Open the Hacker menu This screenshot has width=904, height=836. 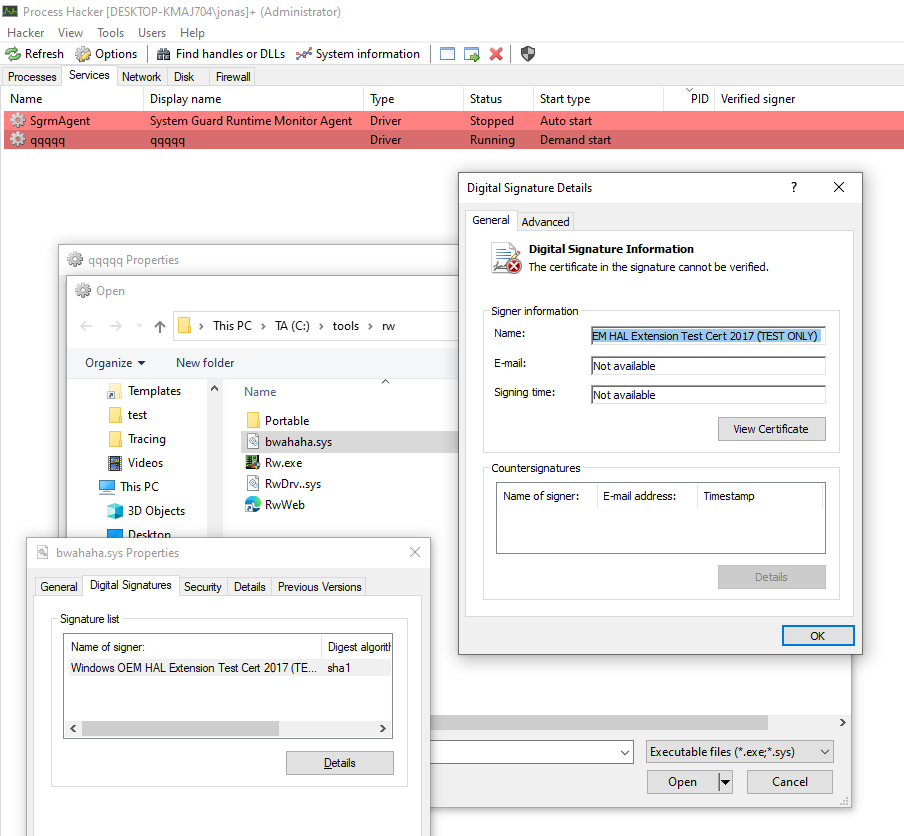click(x=25, y=33)
